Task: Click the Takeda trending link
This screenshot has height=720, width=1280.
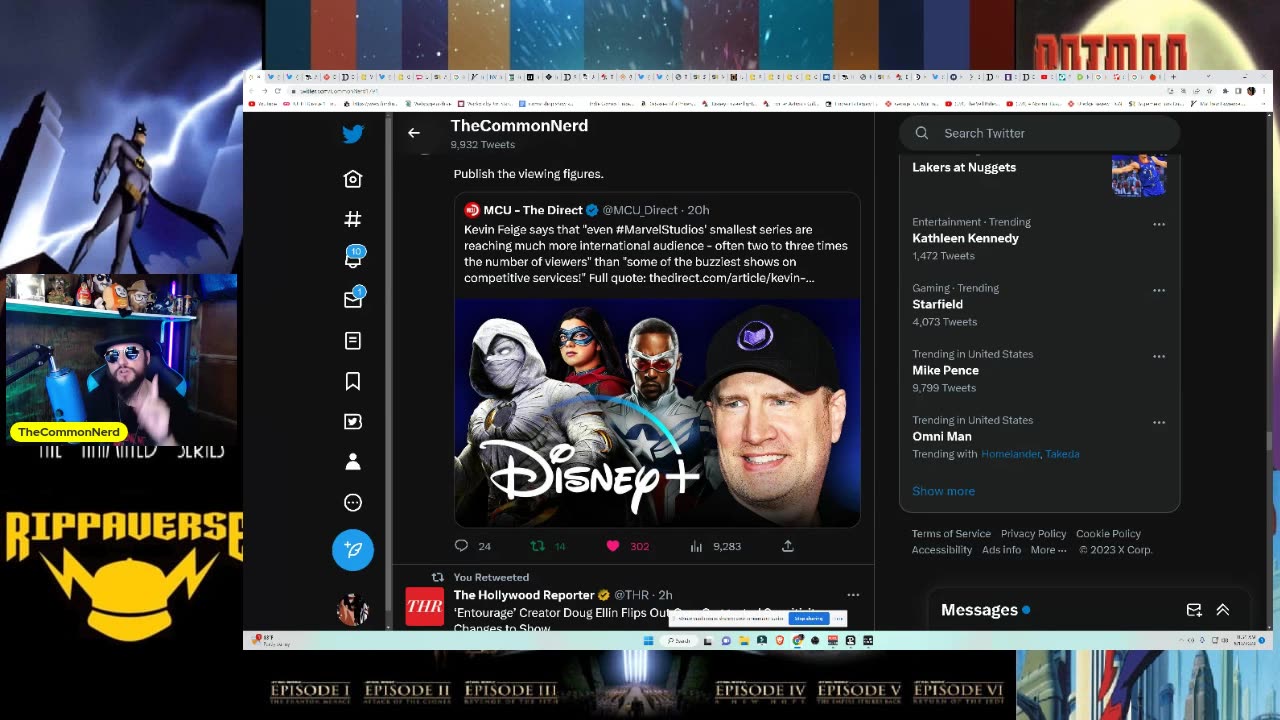Action: pyautogui.click(x=1062, y=454)
